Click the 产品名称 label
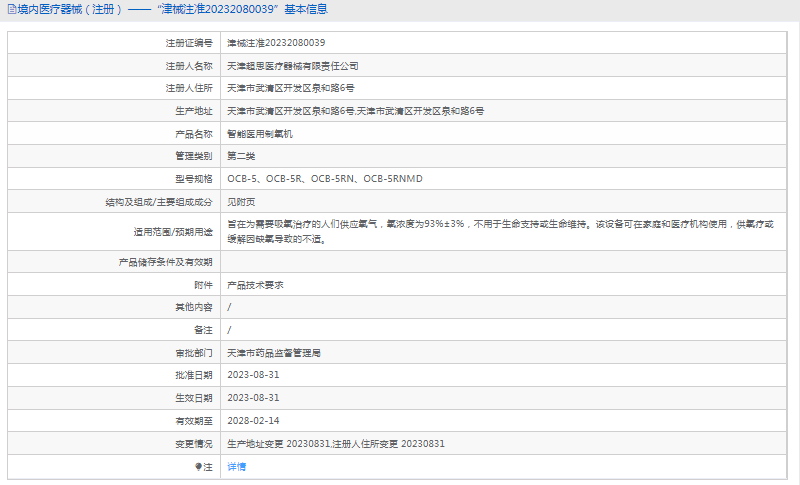Image resolution: width=800 pixels, height=485 pixels. [x=194, y=134]
